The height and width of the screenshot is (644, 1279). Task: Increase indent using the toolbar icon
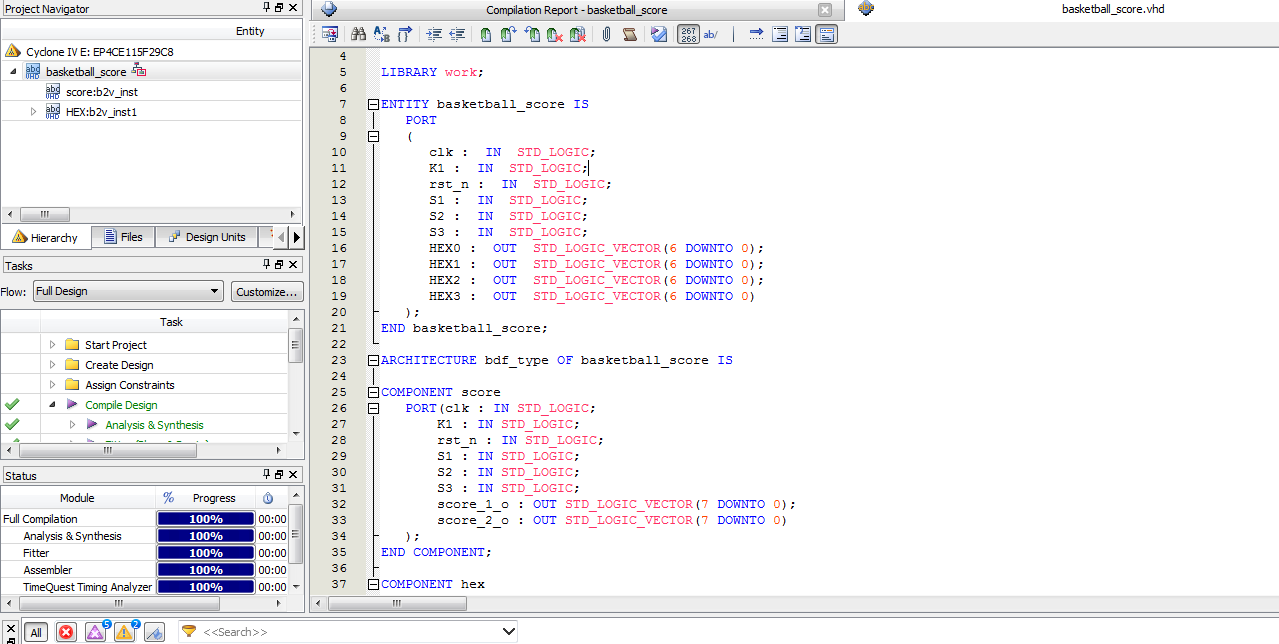tap(433, 34)
